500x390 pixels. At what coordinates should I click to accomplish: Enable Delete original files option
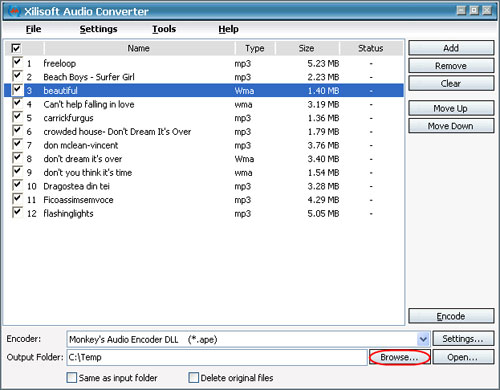point(193,378)
